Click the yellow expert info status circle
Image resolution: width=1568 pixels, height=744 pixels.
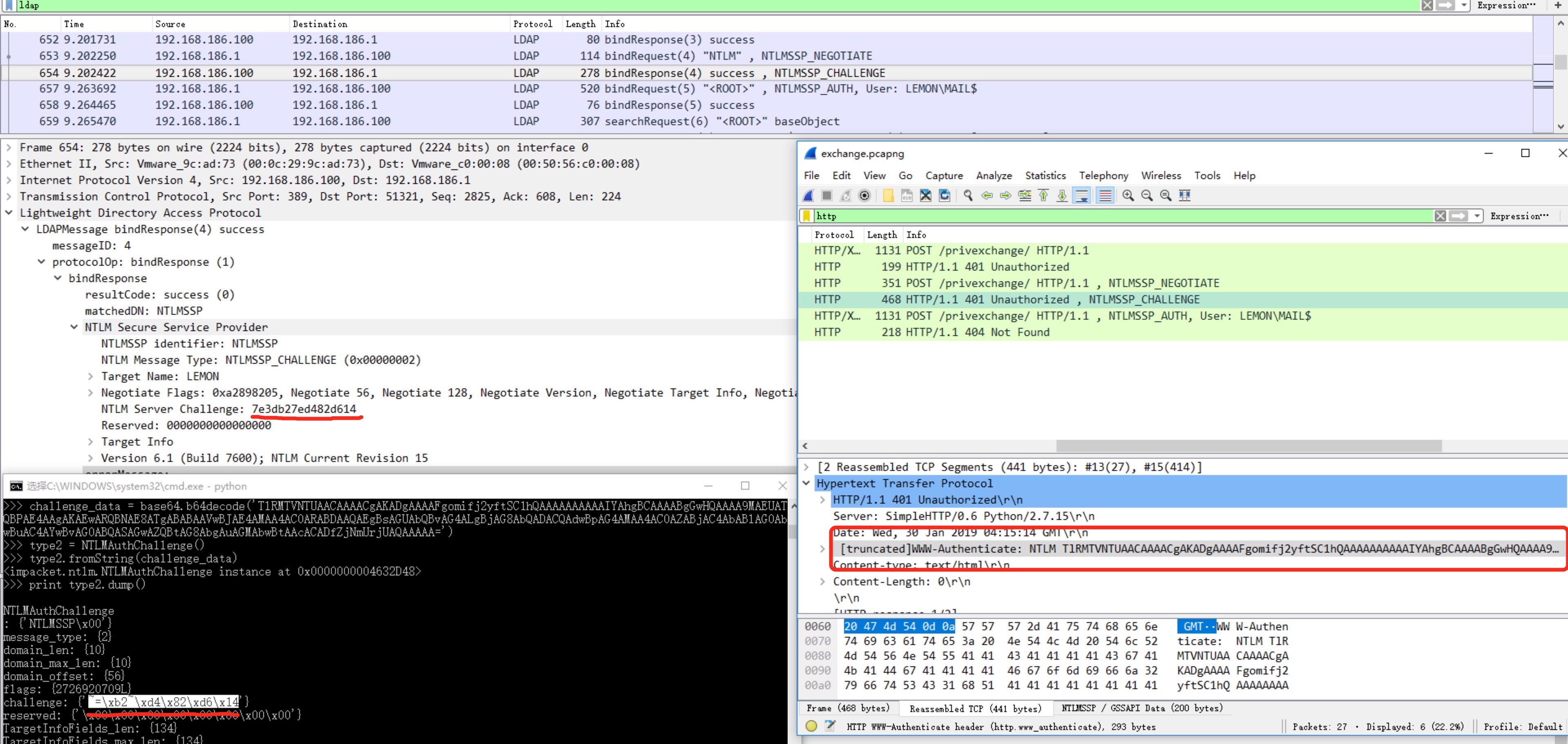click(x=811, y=726)
